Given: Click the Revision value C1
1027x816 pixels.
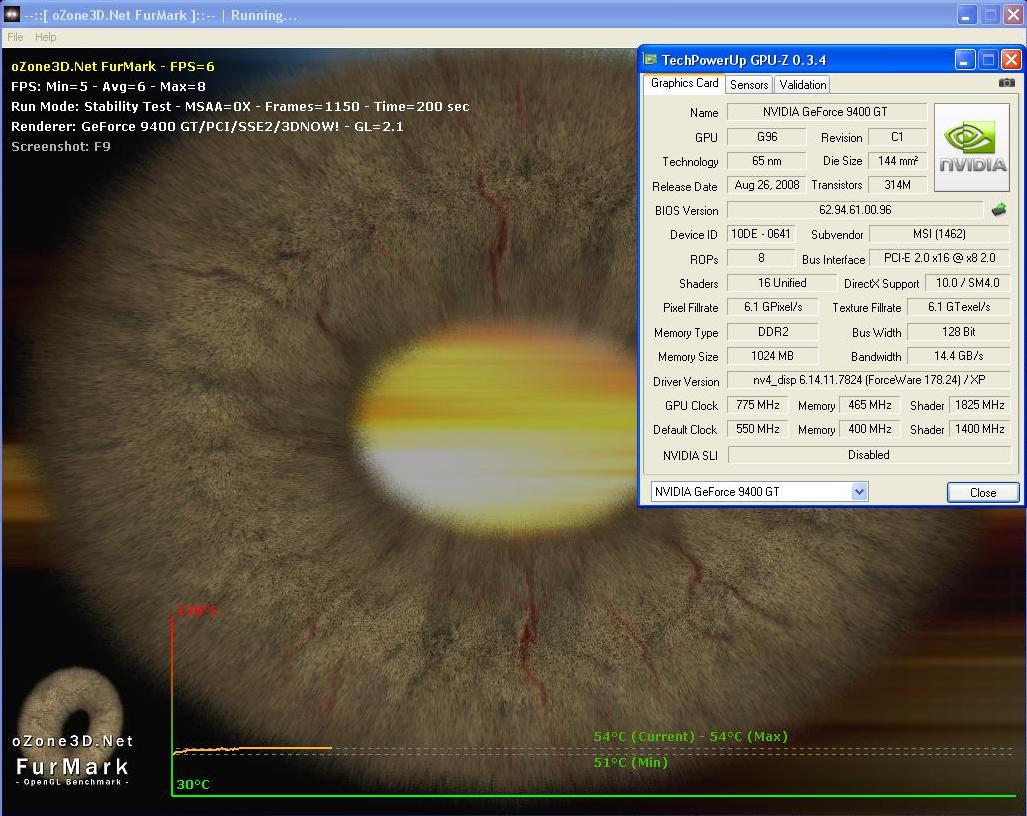Looking at the screenshot, I should [x=897, y=137].
